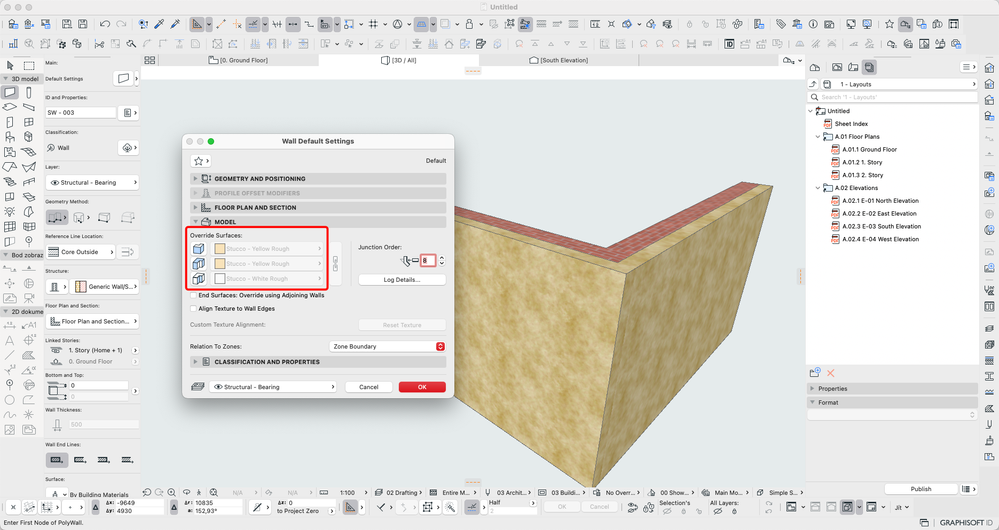Collapse the A.01 Floor Plans folder
Screen dimensions: 999x530
click(x=818, y=136)
